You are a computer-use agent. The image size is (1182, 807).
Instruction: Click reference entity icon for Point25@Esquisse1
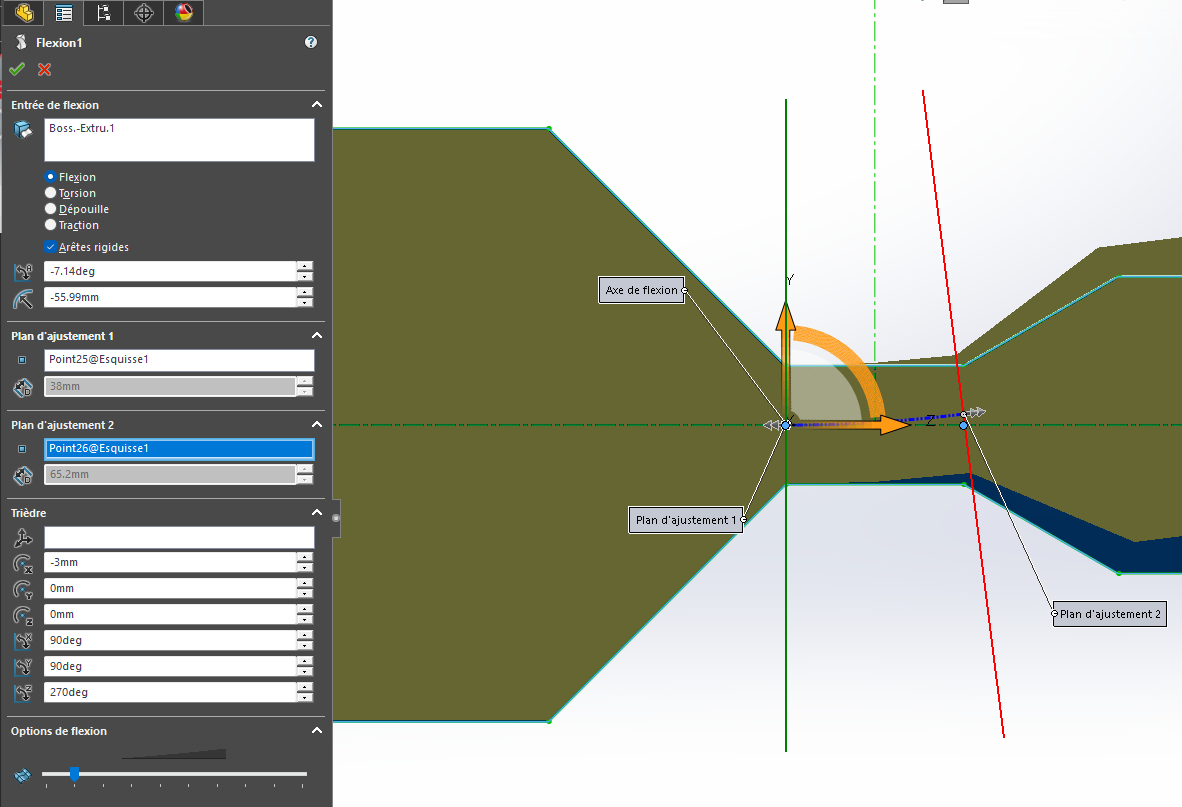[22, 360]
